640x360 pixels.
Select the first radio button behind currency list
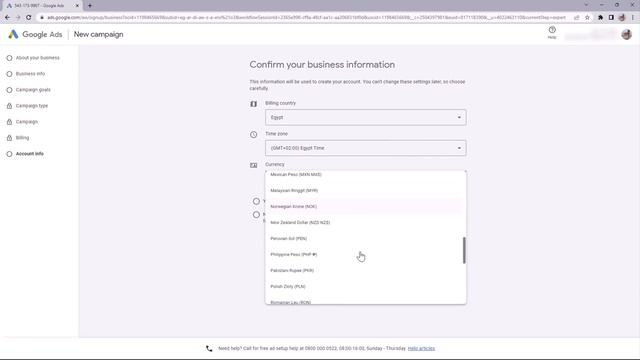point(256,201)
